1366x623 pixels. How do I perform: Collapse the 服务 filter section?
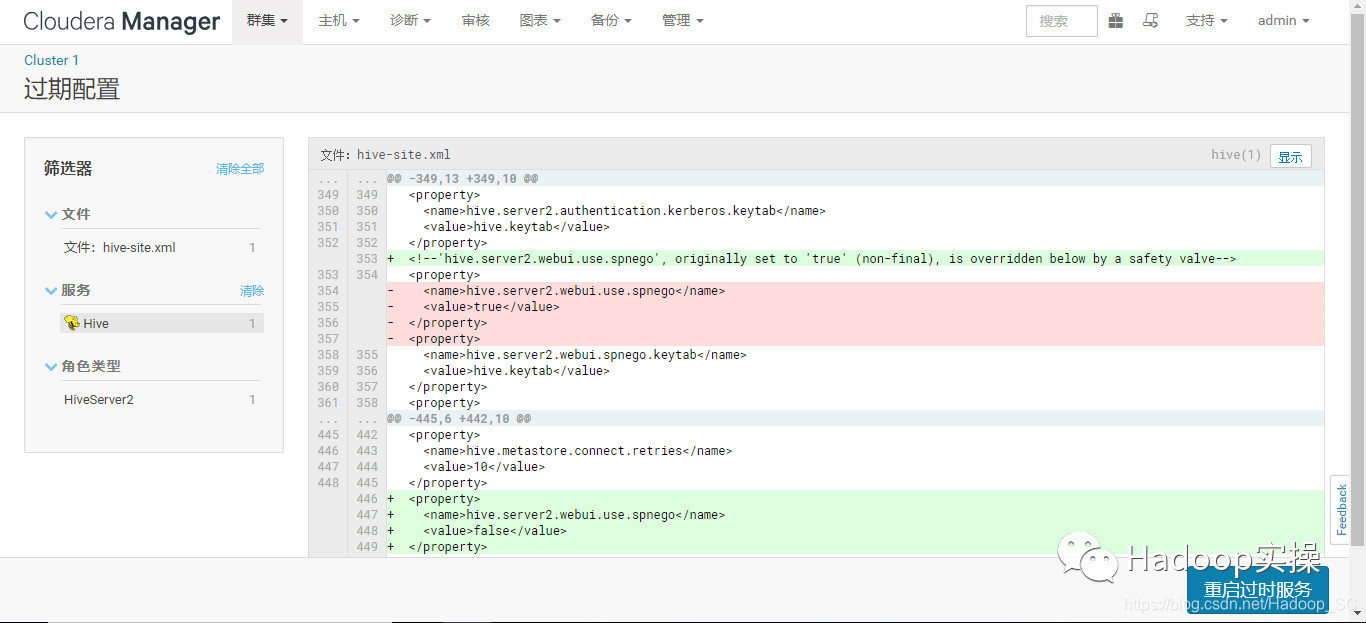[x=68, y=290]
